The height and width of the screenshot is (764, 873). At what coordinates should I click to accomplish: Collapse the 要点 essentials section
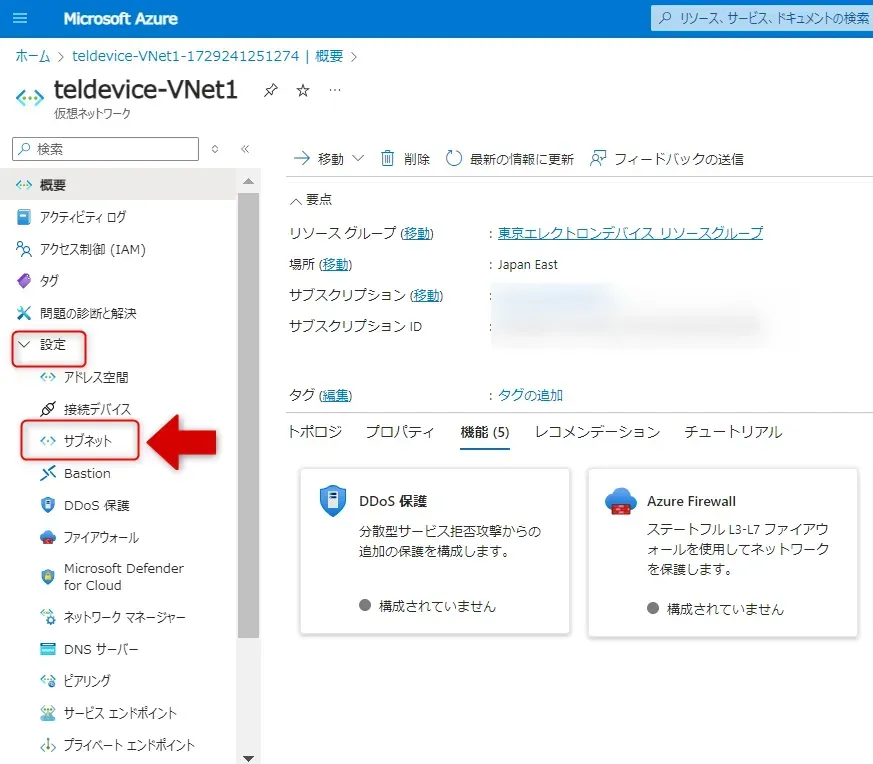tap(296, 200)
